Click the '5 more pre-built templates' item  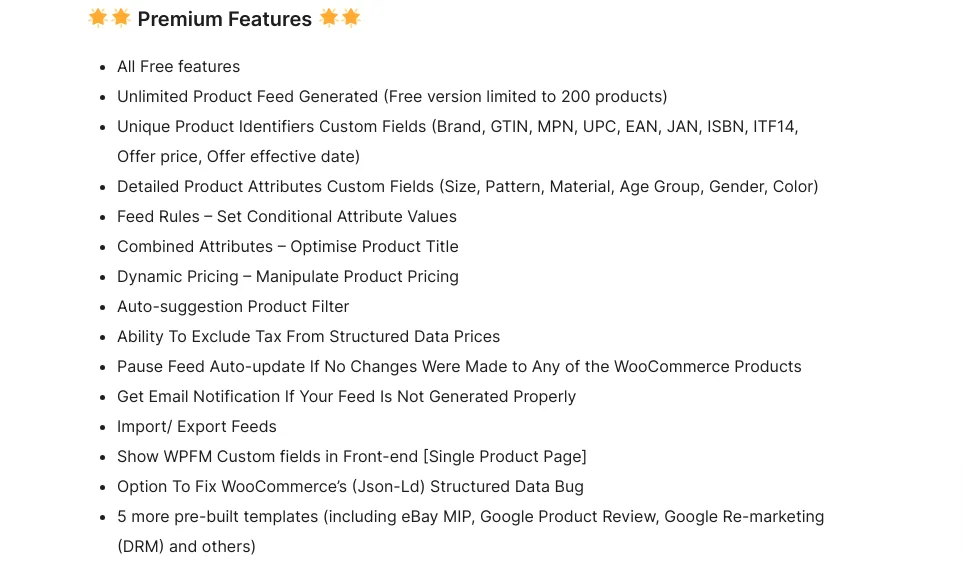click(x=470, y=531)
